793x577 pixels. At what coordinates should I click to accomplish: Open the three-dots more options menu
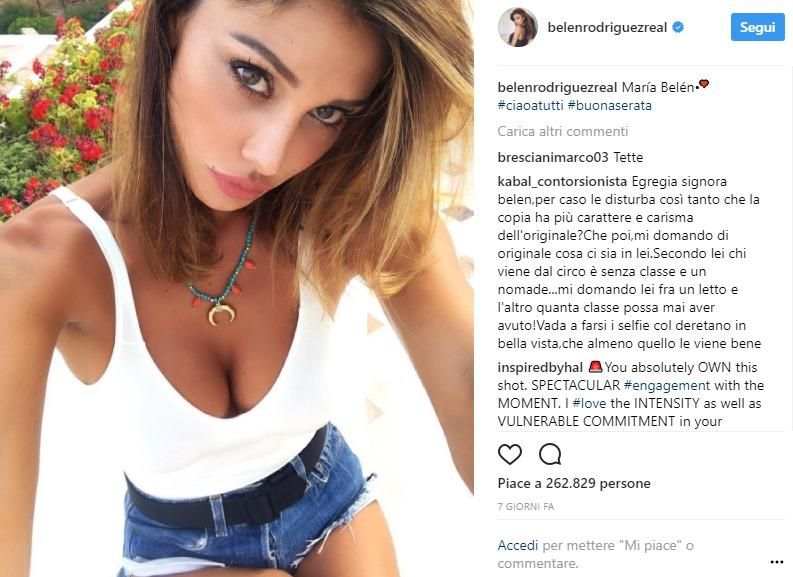pyautogui.click(x=776, y=562)
